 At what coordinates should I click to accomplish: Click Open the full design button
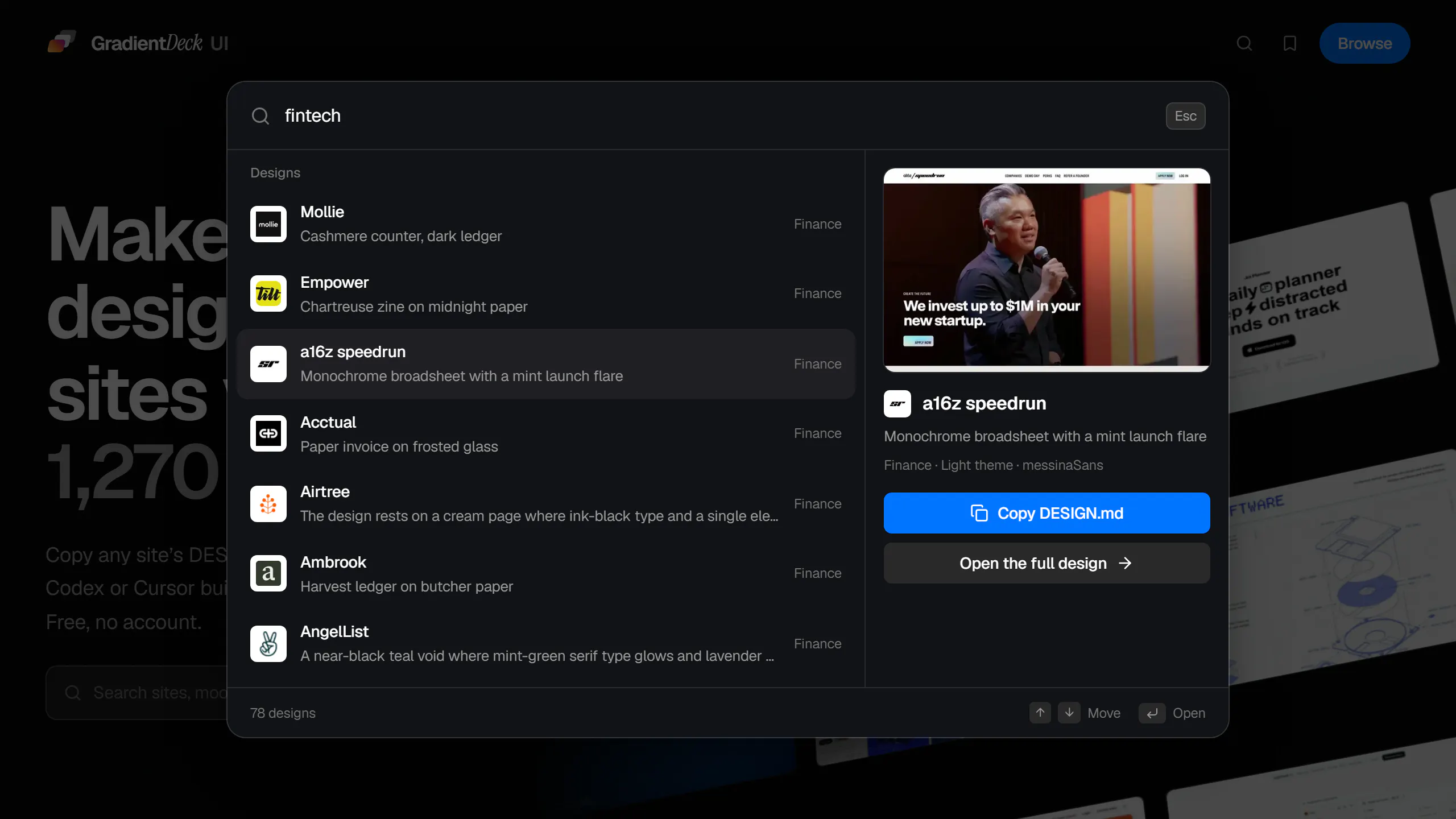(x=1046, y=563)
